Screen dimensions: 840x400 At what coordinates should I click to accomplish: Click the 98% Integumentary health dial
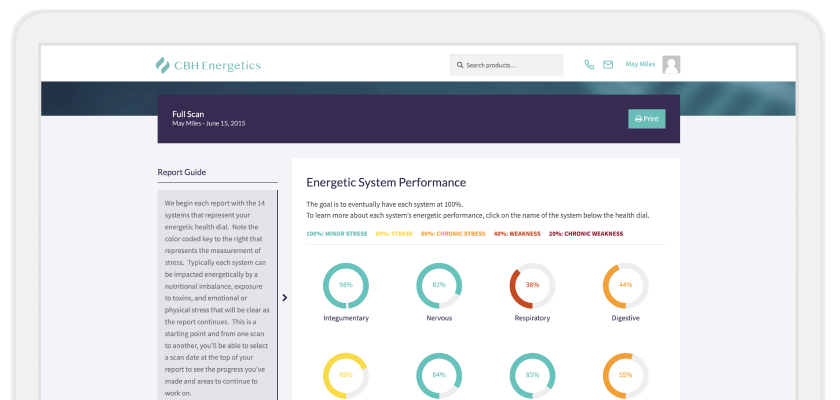point(346,285)
